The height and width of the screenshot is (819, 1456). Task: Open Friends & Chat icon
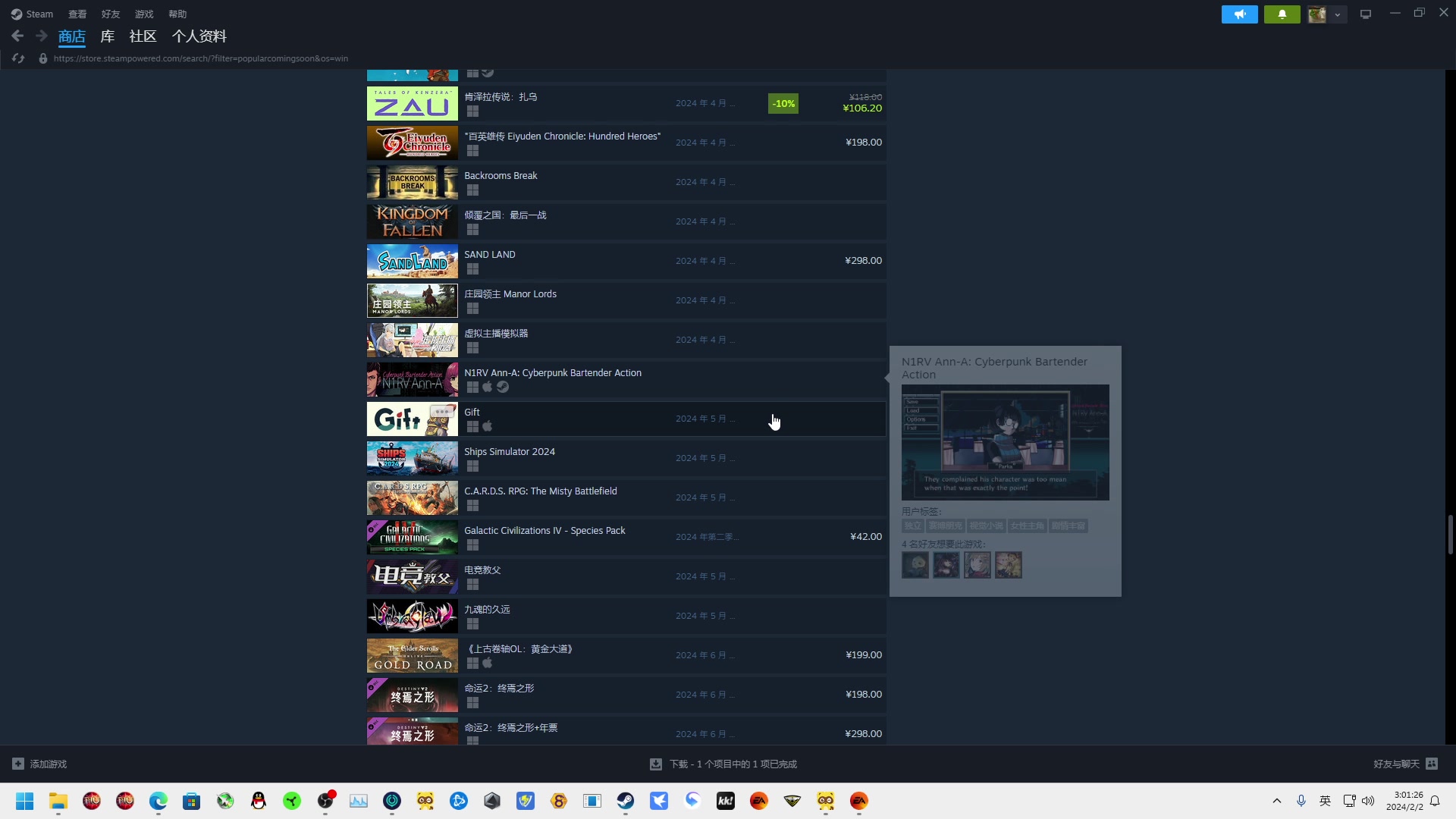(x=1432, y=764)
